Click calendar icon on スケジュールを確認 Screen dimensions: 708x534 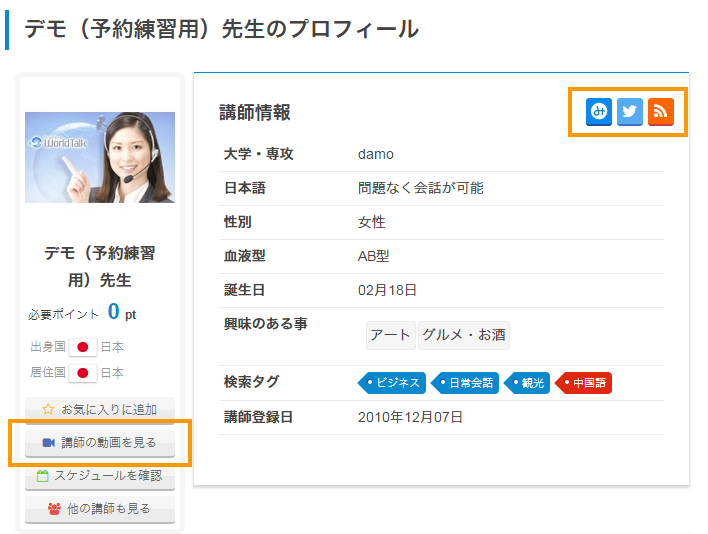point(42,476)
